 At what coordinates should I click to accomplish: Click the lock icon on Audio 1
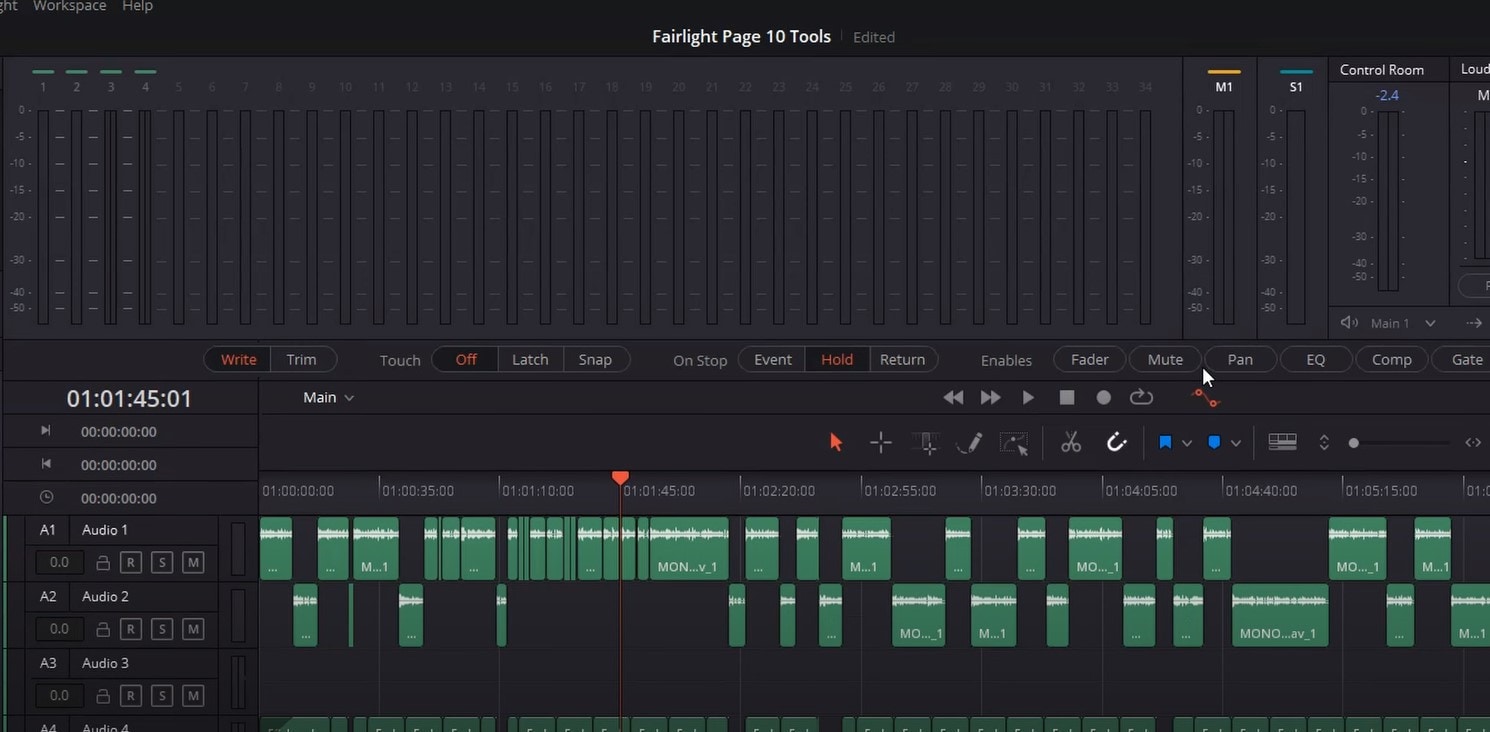(102, 563)
